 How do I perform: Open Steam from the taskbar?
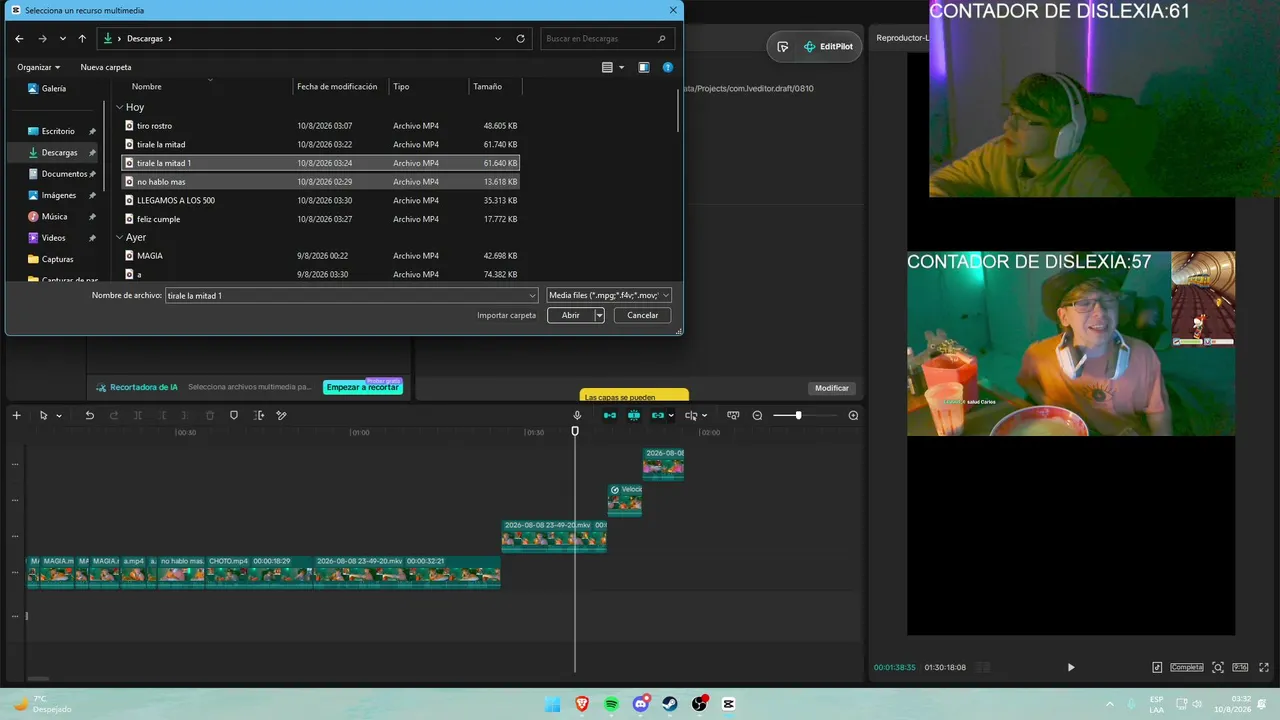coord(670,704)
